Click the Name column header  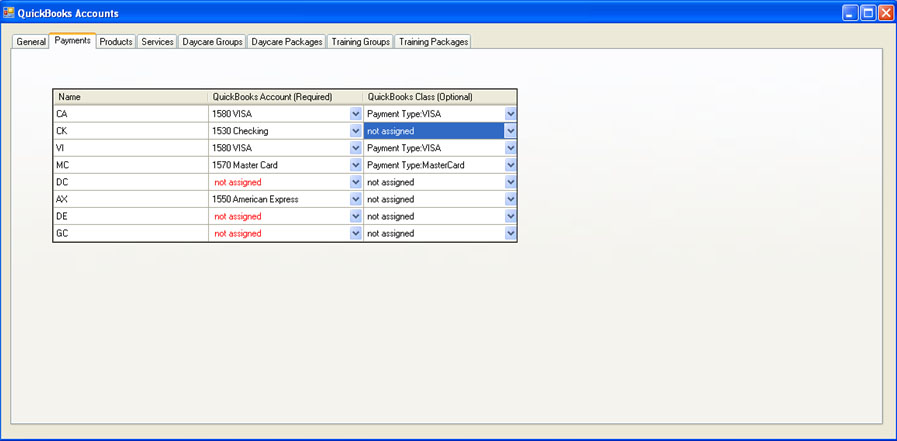tap(131, 97)
